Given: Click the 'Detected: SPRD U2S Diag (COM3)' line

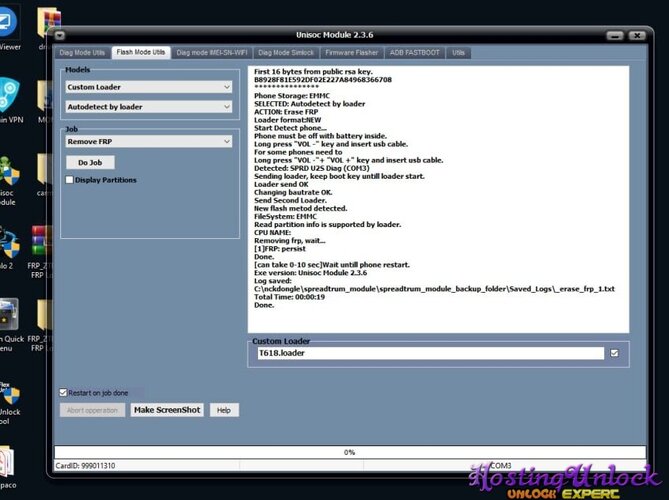Looking at the screenshot, I should coord(311,168).
